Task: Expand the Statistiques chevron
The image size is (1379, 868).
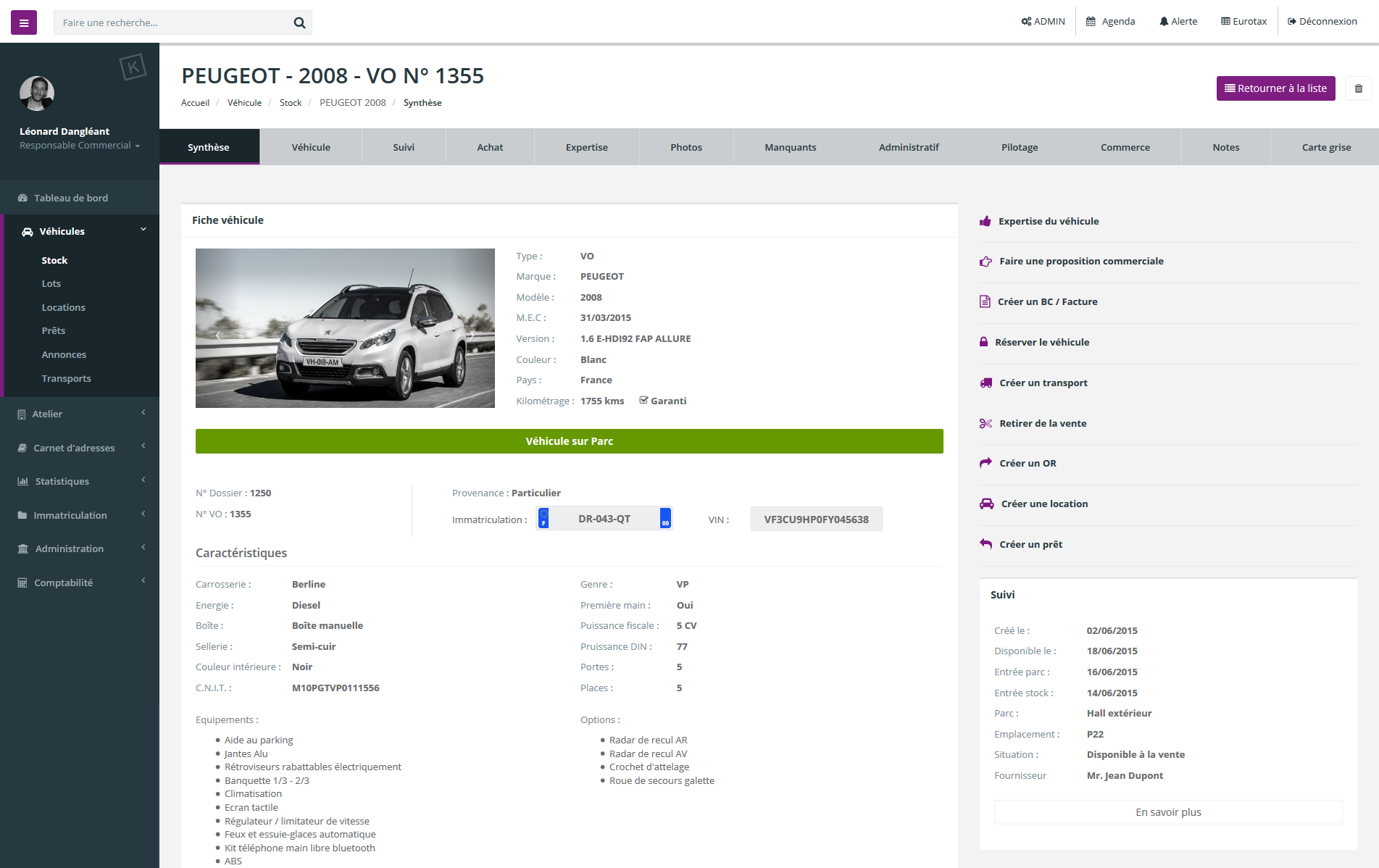Action: click(x=143, y=480)
